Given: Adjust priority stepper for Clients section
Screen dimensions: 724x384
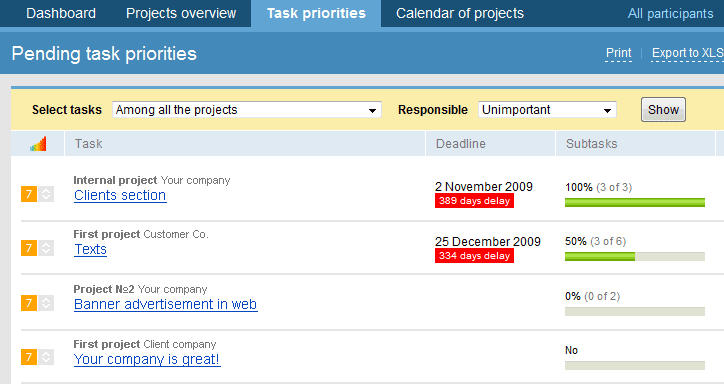Looking at the screenshot, I should coord(46,194).
